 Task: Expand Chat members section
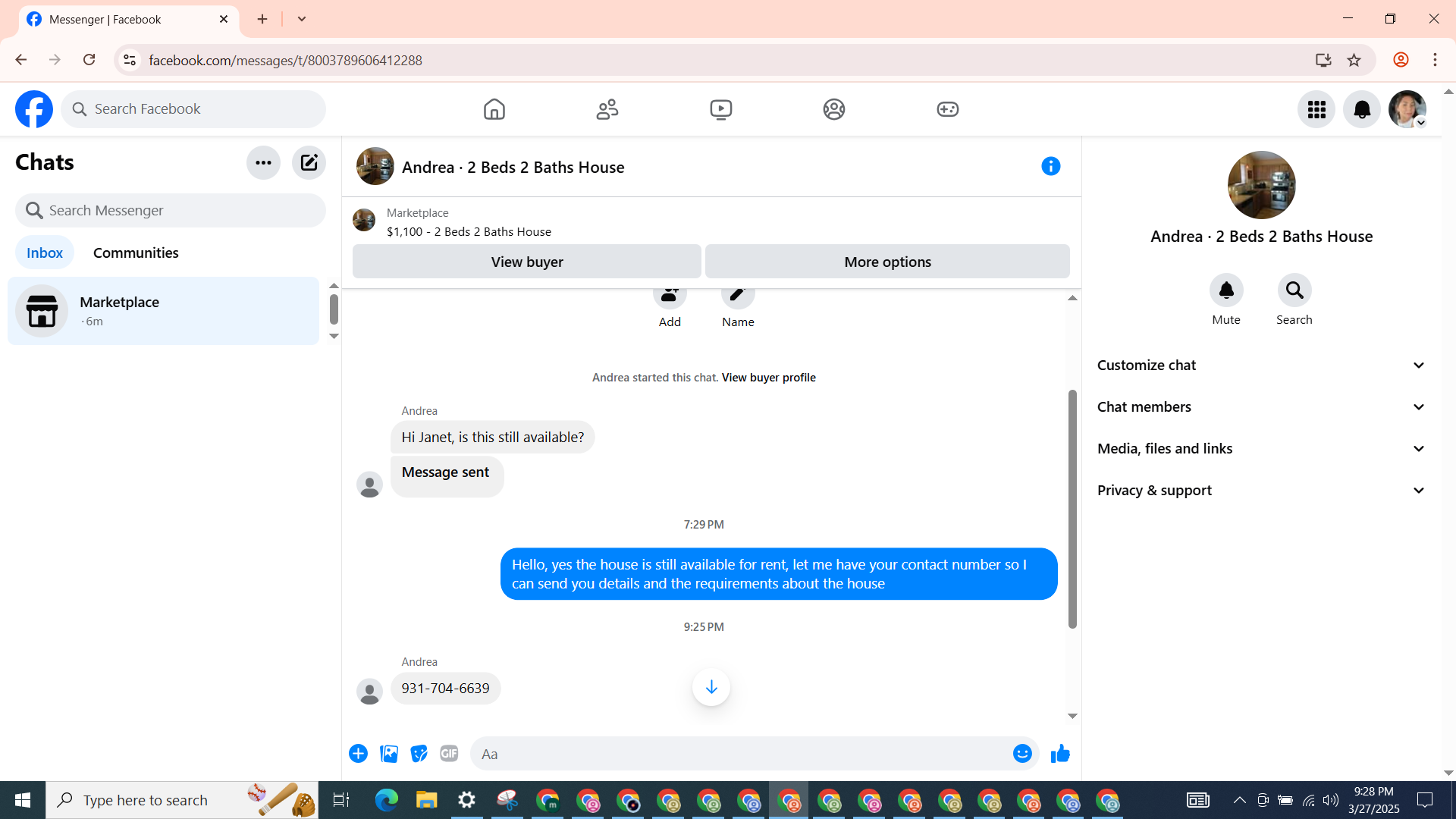pyautogui.click(x=1262, y=407)
